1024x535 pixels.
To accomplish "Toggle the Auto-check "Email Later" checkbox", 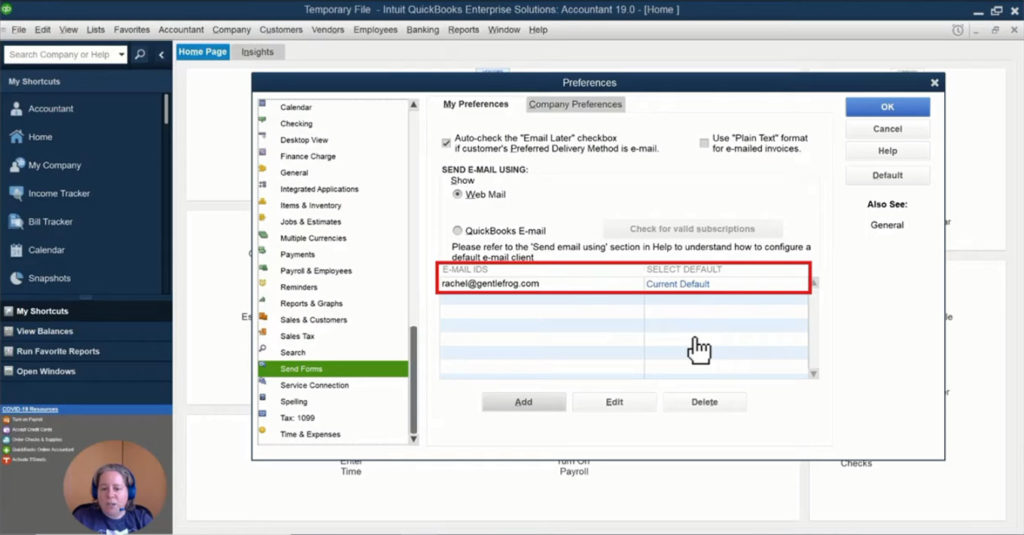I will coord(446,143).
